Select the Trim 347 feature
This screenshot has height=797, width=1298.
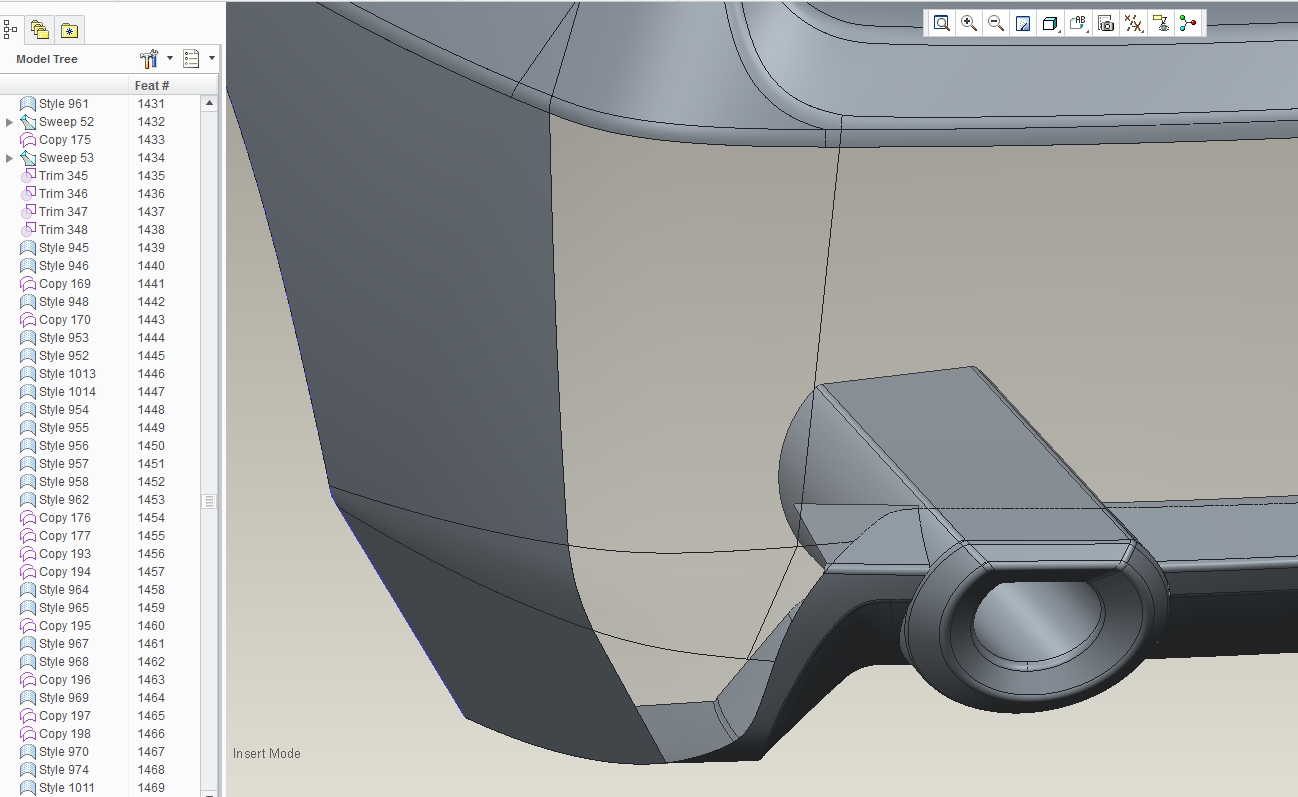(63, 212)
